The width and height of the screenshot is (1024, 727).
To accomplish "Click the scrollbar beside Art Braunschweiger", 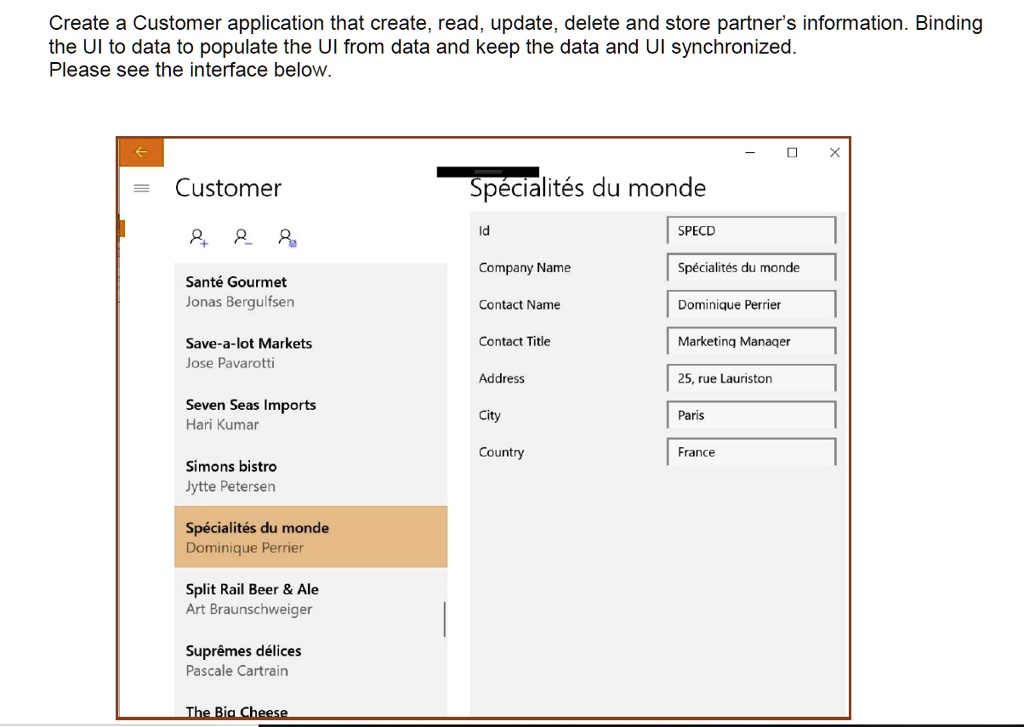I will [x=444, y=618].
